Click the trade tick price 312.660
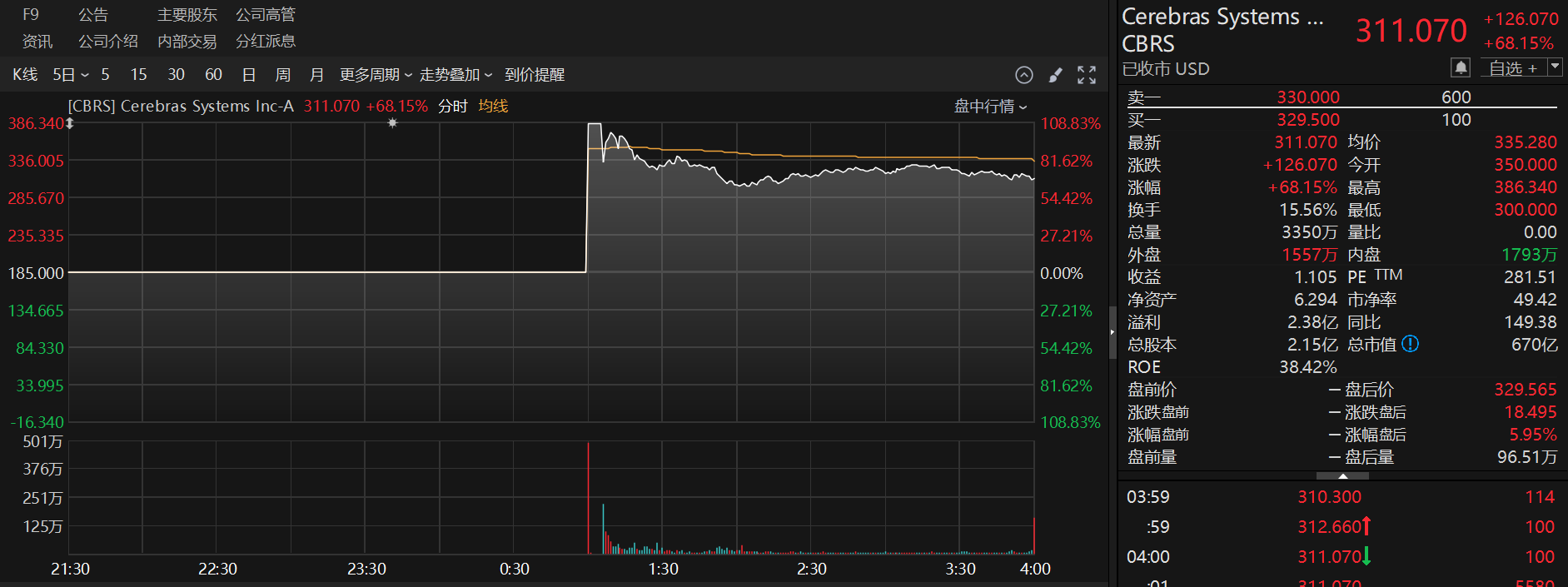The image size is (1568, 587). coord(1329,527)
